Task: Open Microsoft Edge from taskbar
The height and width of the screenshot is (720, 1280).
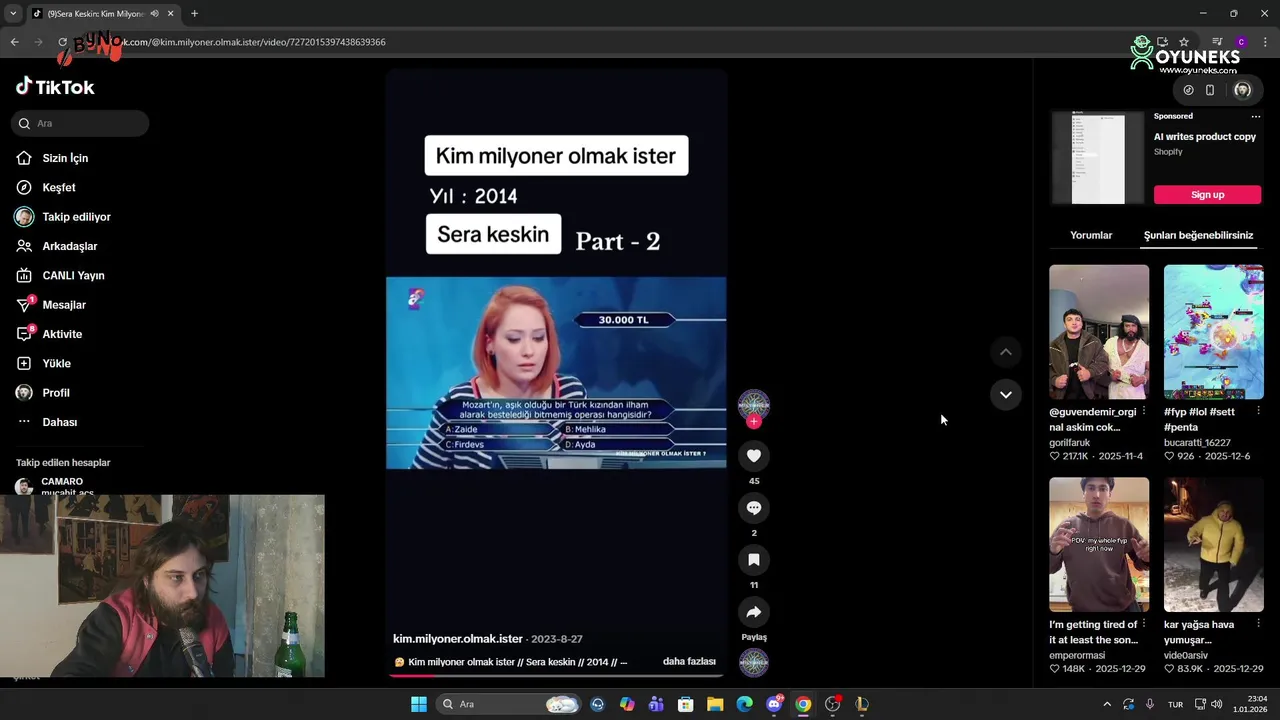Action: coord(744,704)
